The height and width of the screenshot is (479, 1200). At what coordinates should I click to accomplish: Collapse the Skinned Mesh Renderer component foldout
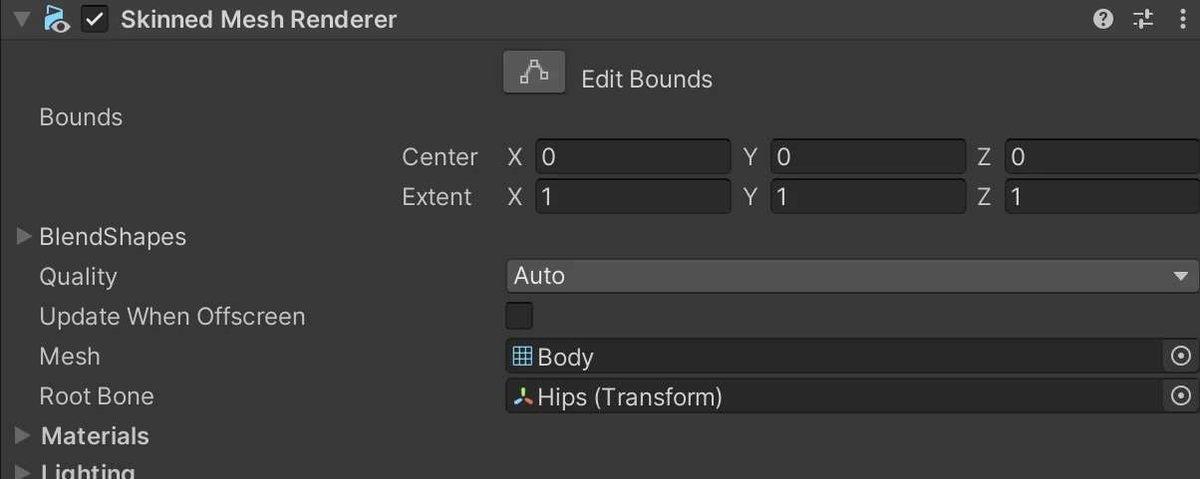pyautogui.click(x=21, y=19)
